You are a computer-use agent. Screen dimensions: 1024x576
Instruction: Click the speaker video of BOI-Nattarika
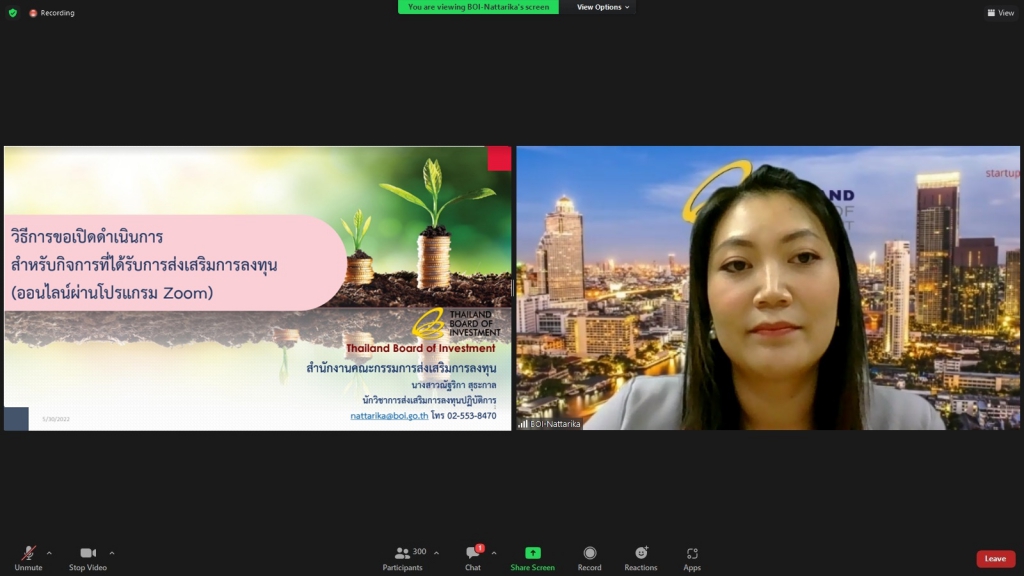coord(768,288)
